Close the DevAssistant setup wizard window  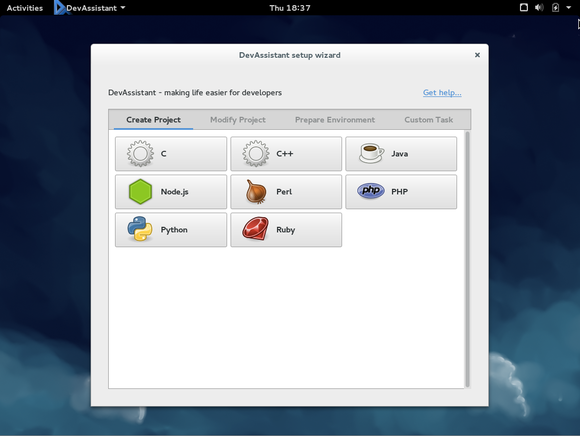477,55
